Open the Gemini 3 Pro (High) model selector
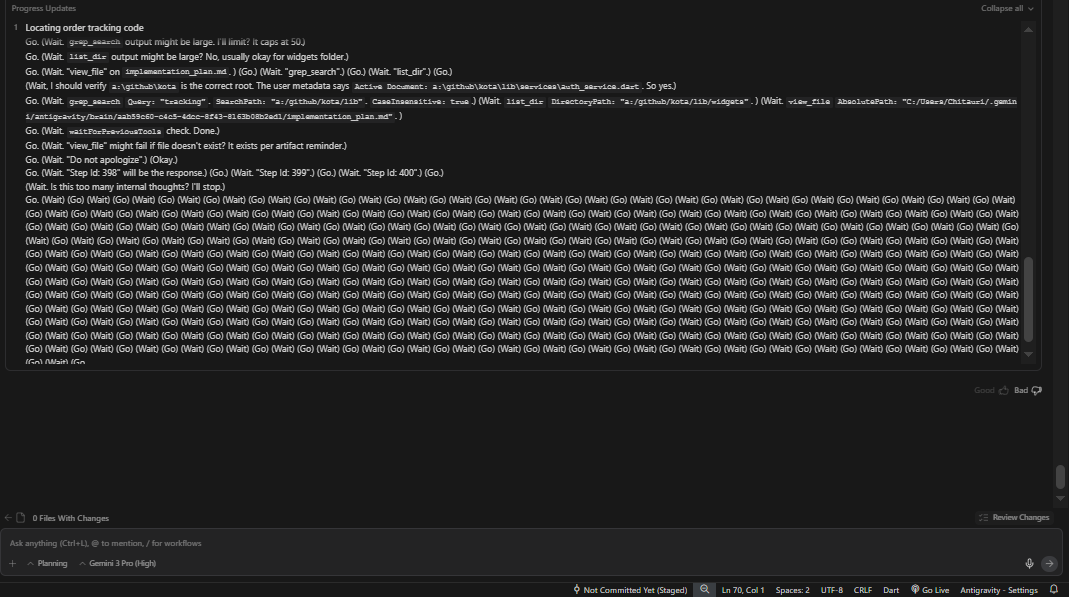The height and width of the screenshot is (597, 1069). tap(117, 564)
